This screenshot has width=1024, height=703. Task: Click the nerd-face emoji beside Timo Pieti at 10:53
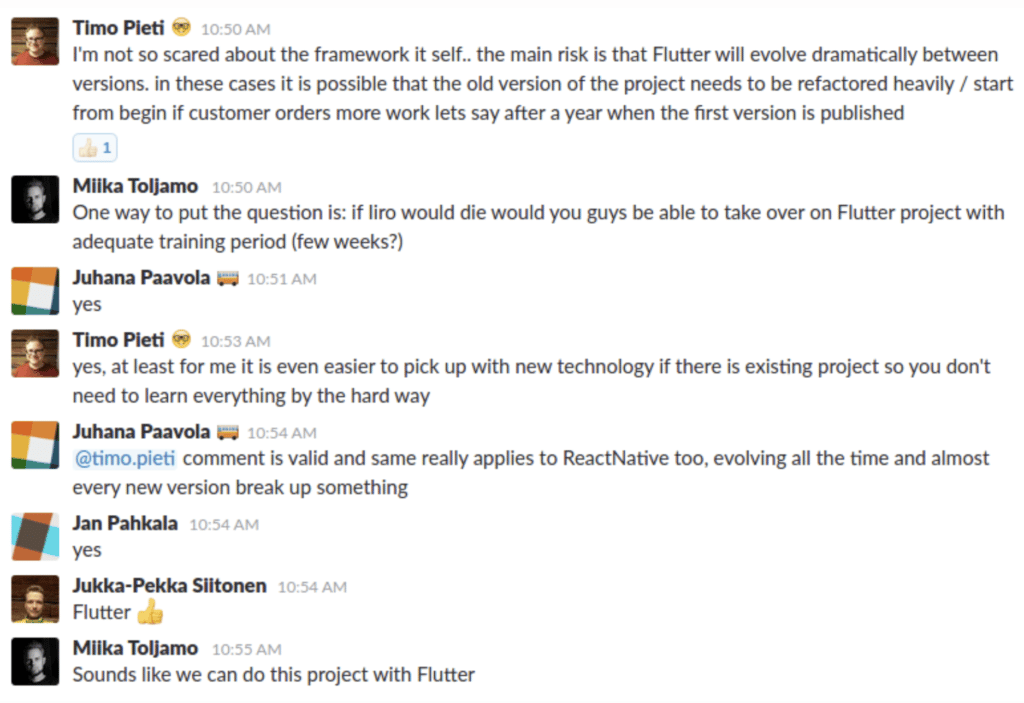click(182, 340)
